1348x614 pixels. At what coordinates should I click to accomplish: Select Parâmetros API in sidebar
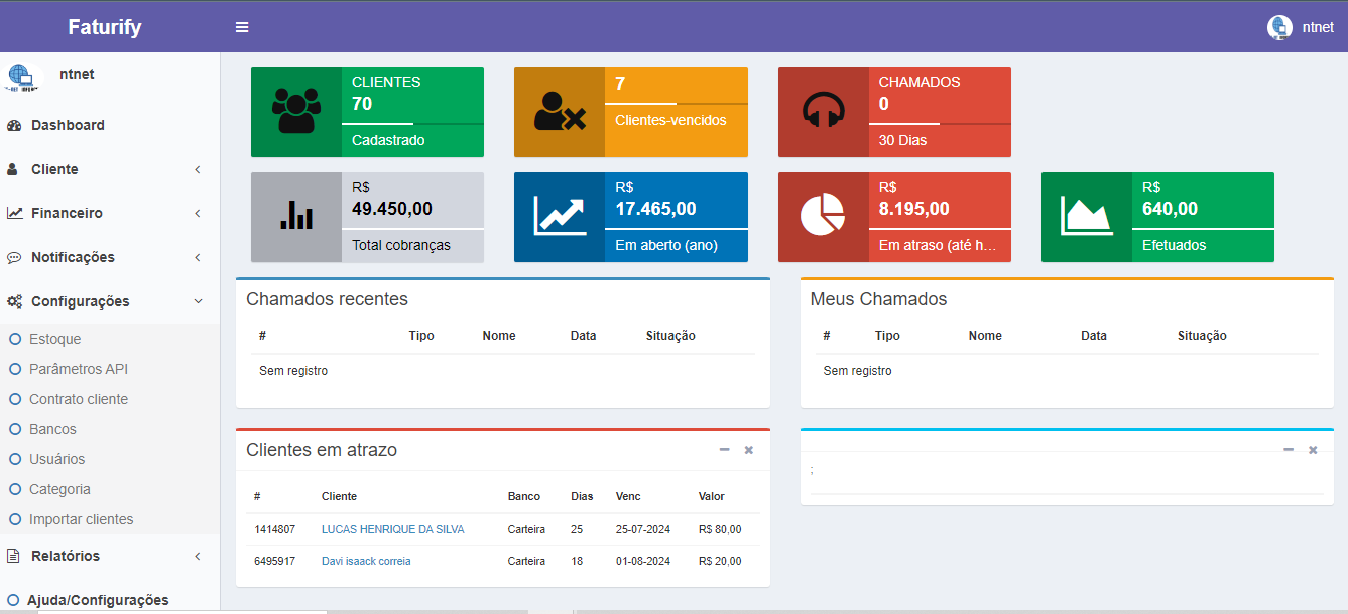78,369
